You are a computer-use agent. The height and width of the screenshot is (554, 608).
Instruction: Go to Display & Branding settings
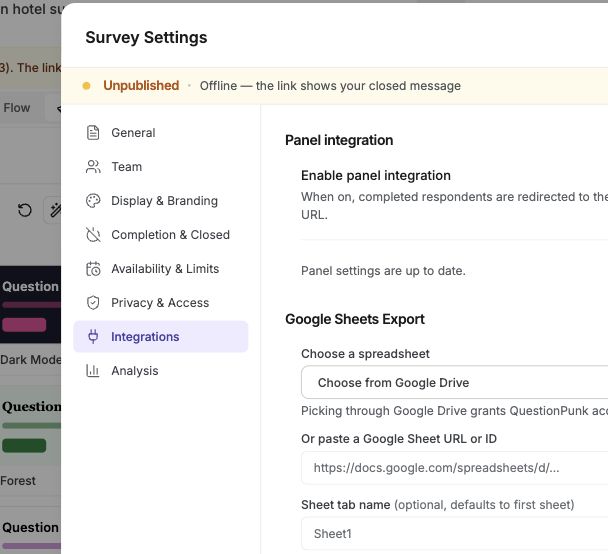(x=161, y=201)
